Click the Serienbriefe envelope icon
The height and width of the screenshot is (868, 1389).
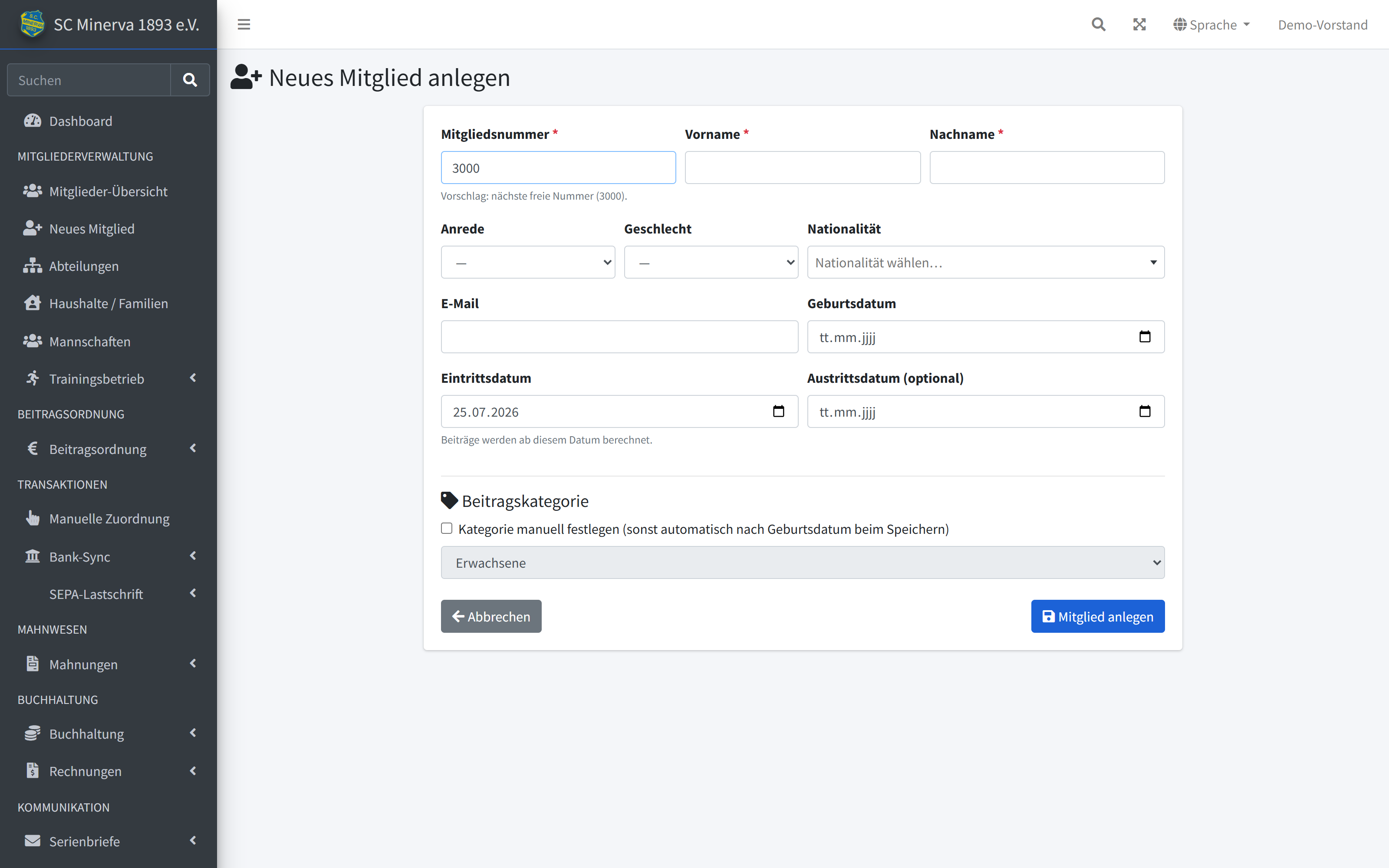[33, 841]
